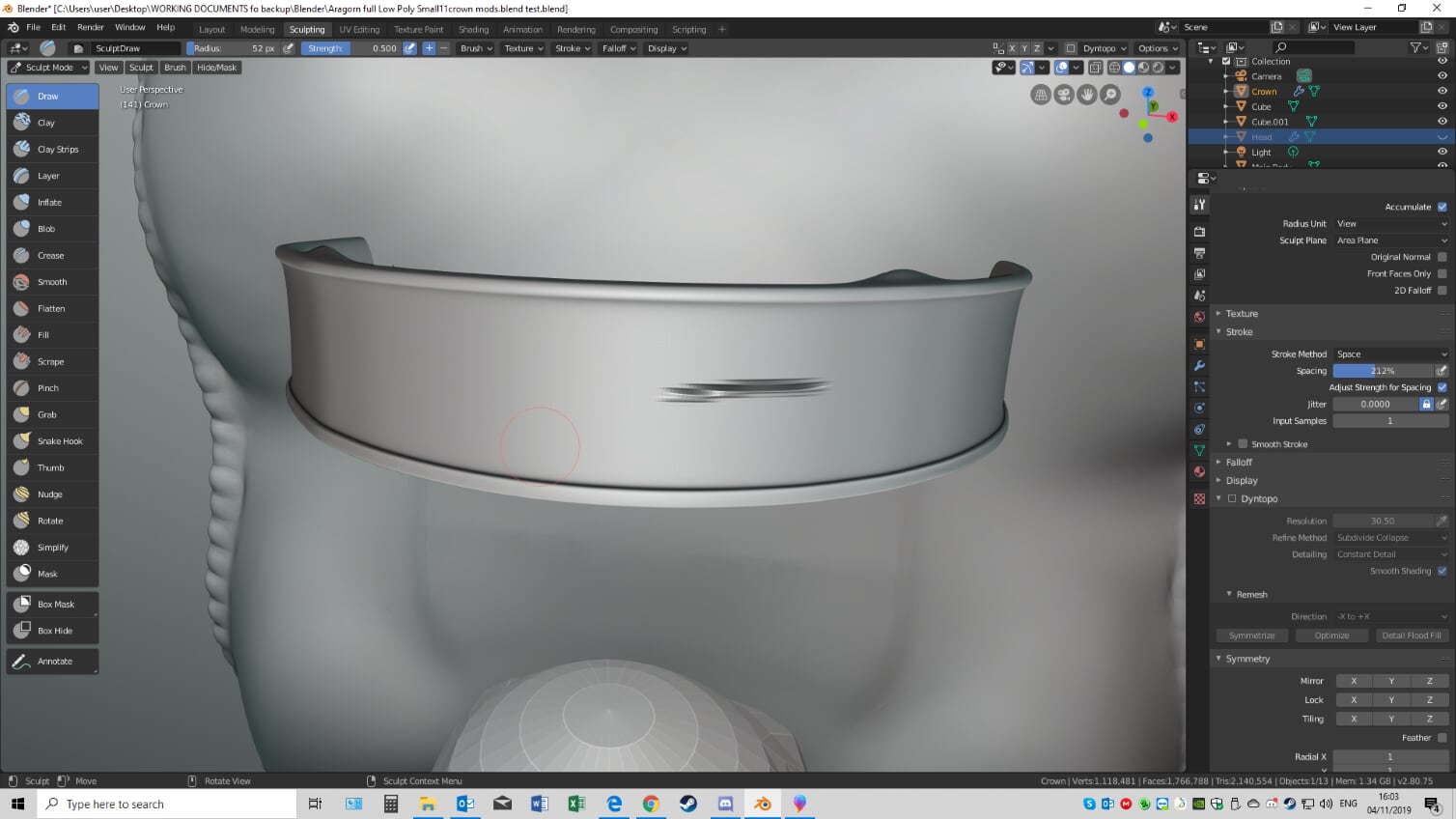Select the Grab brush tool
The width and height of the screenshot is (1456, 819).
click(x=52, y=415)
